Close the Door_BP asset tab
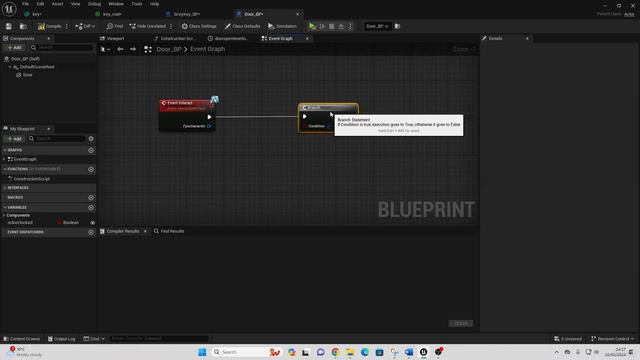 pos(298,14)
